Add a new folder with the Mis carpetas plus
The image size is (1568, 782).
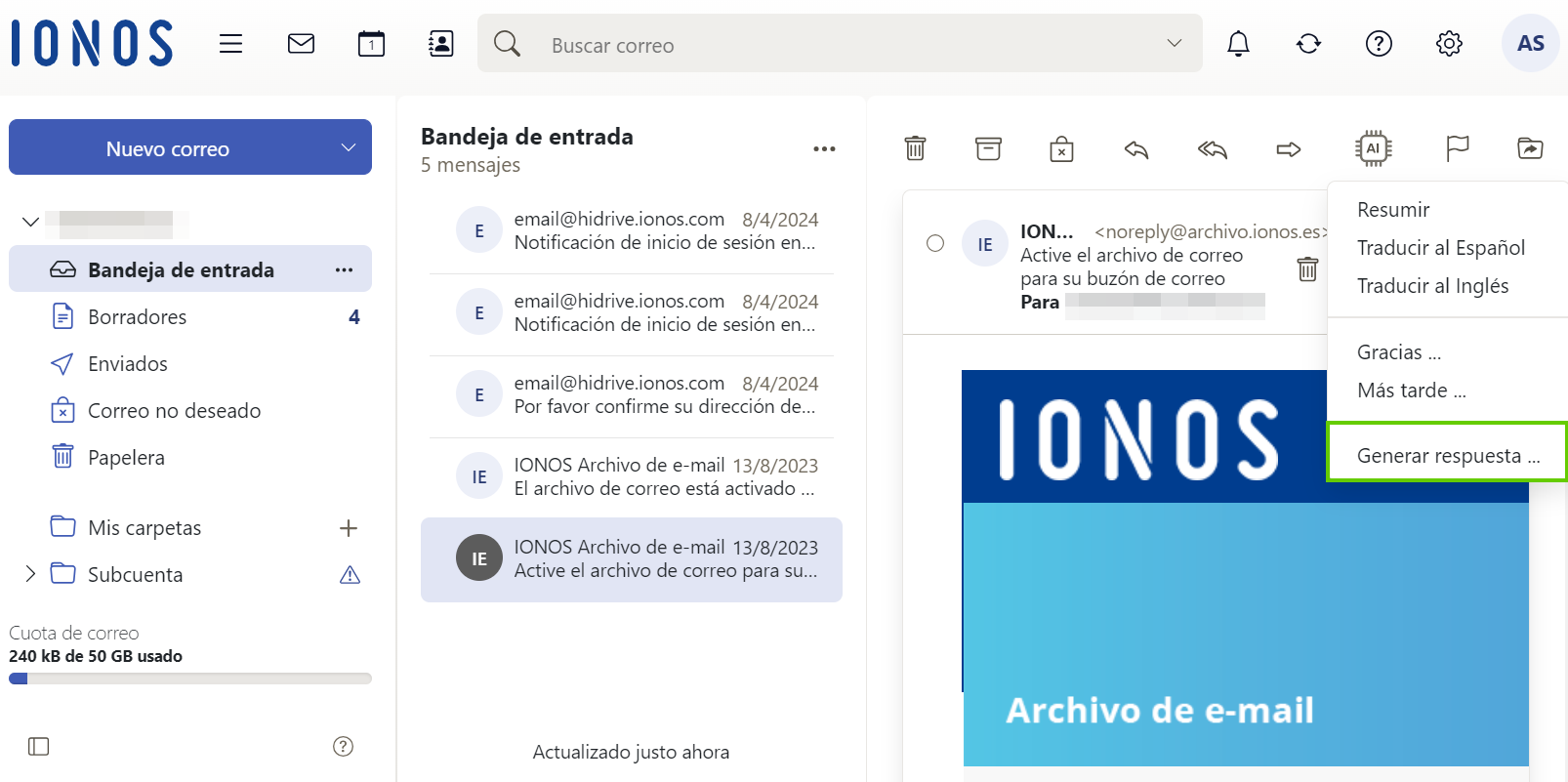(349, 528)
